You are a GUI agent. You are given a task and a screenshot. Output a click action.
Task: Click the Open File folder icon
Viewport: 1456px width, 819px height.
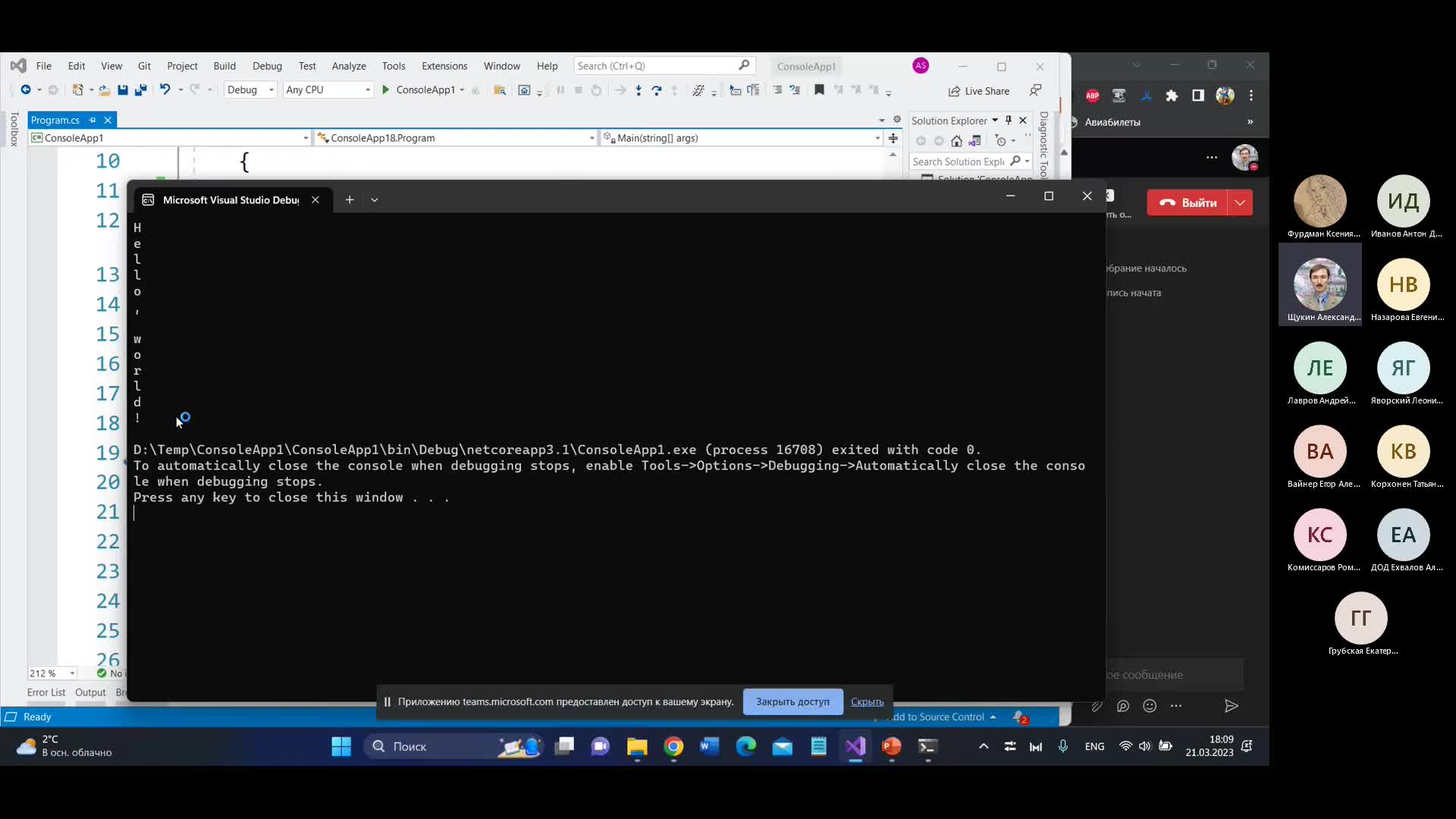coord(104,89)
